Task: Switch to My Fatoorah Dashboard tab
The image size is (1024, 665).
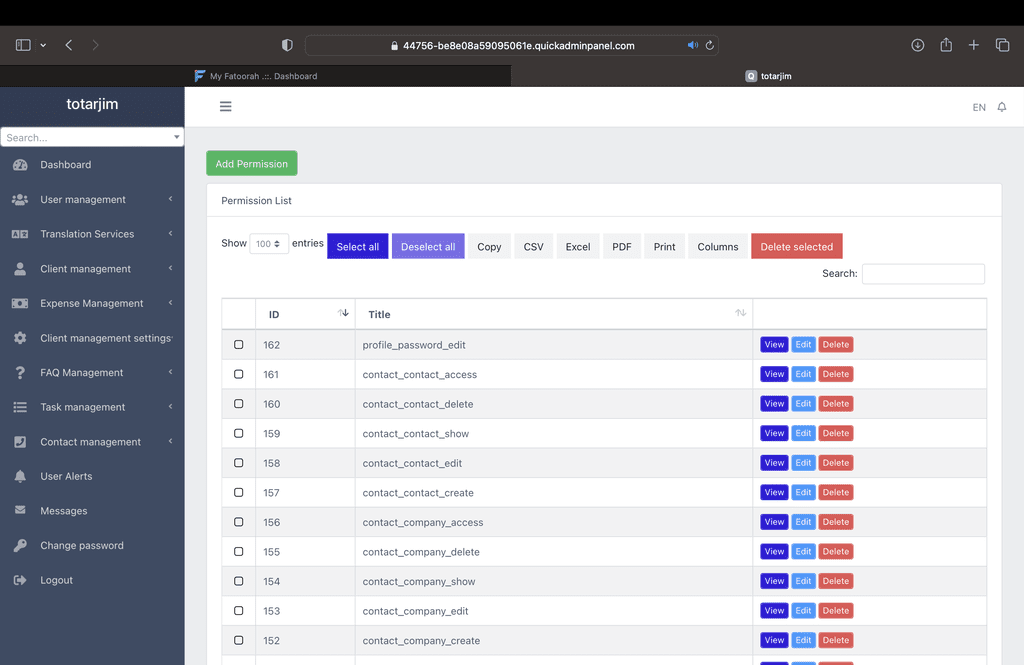Action: (256, 76)
